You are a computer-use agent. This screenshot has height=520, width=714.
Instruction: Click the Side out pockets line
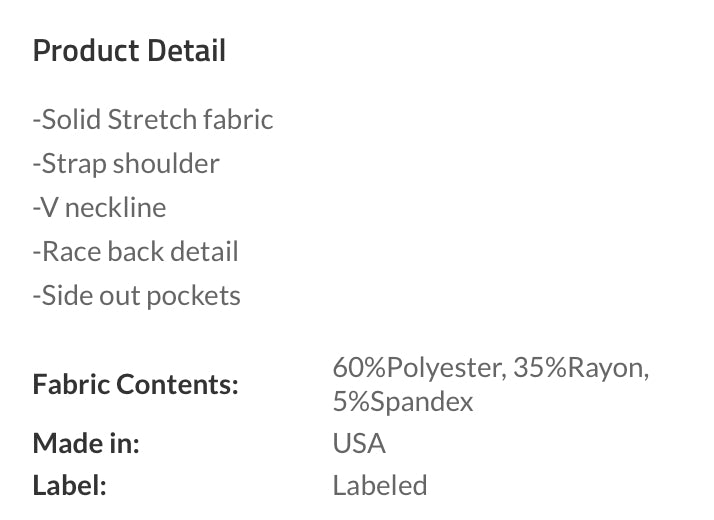[137, 296]
